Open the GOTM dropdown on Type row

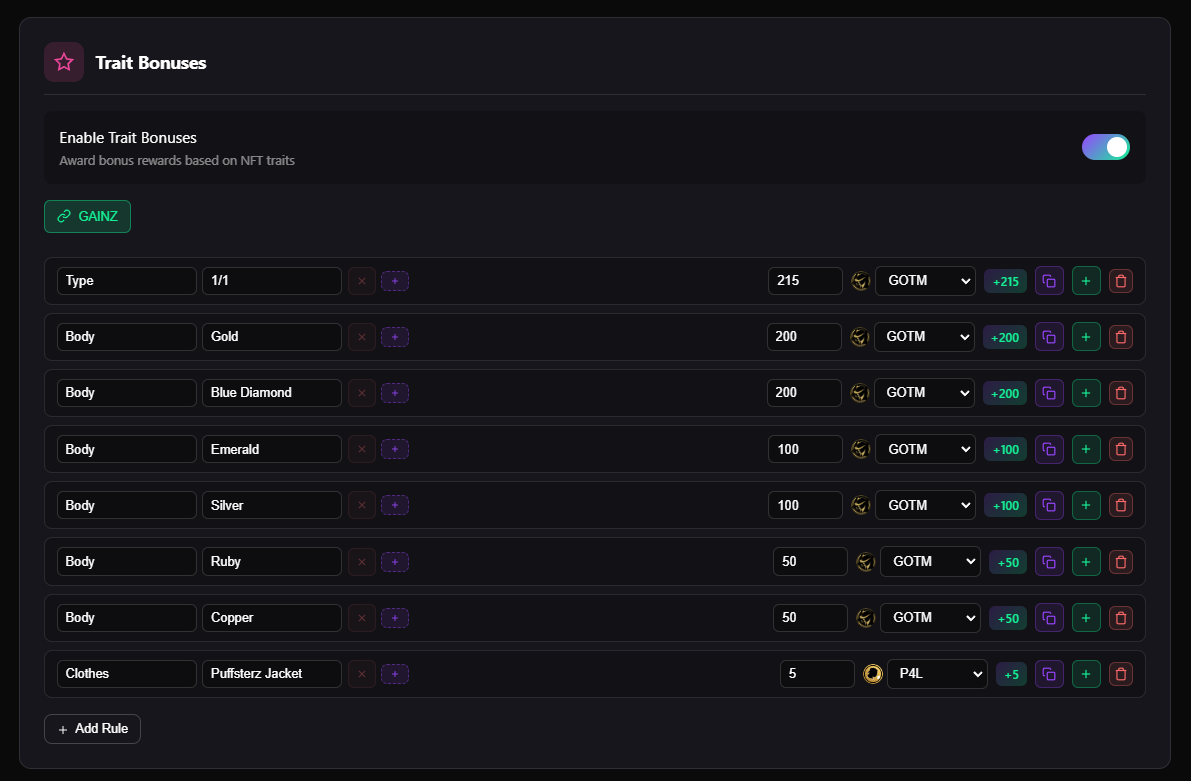point(924,281)
